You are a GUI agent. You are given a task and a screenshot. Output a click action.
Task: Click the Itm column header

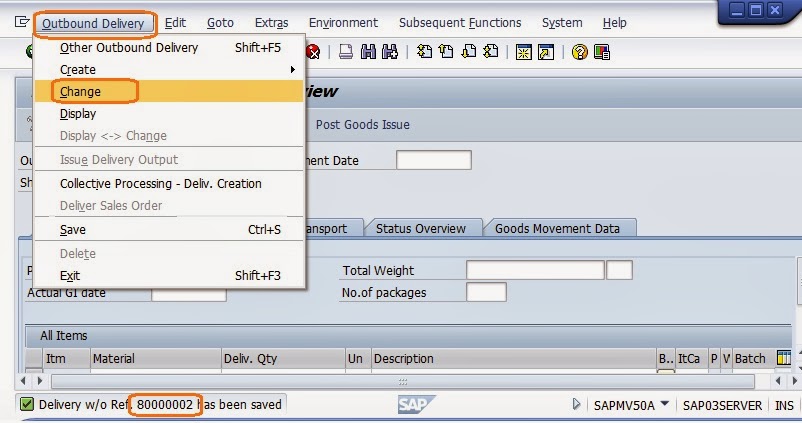click(x=66, y=359)
